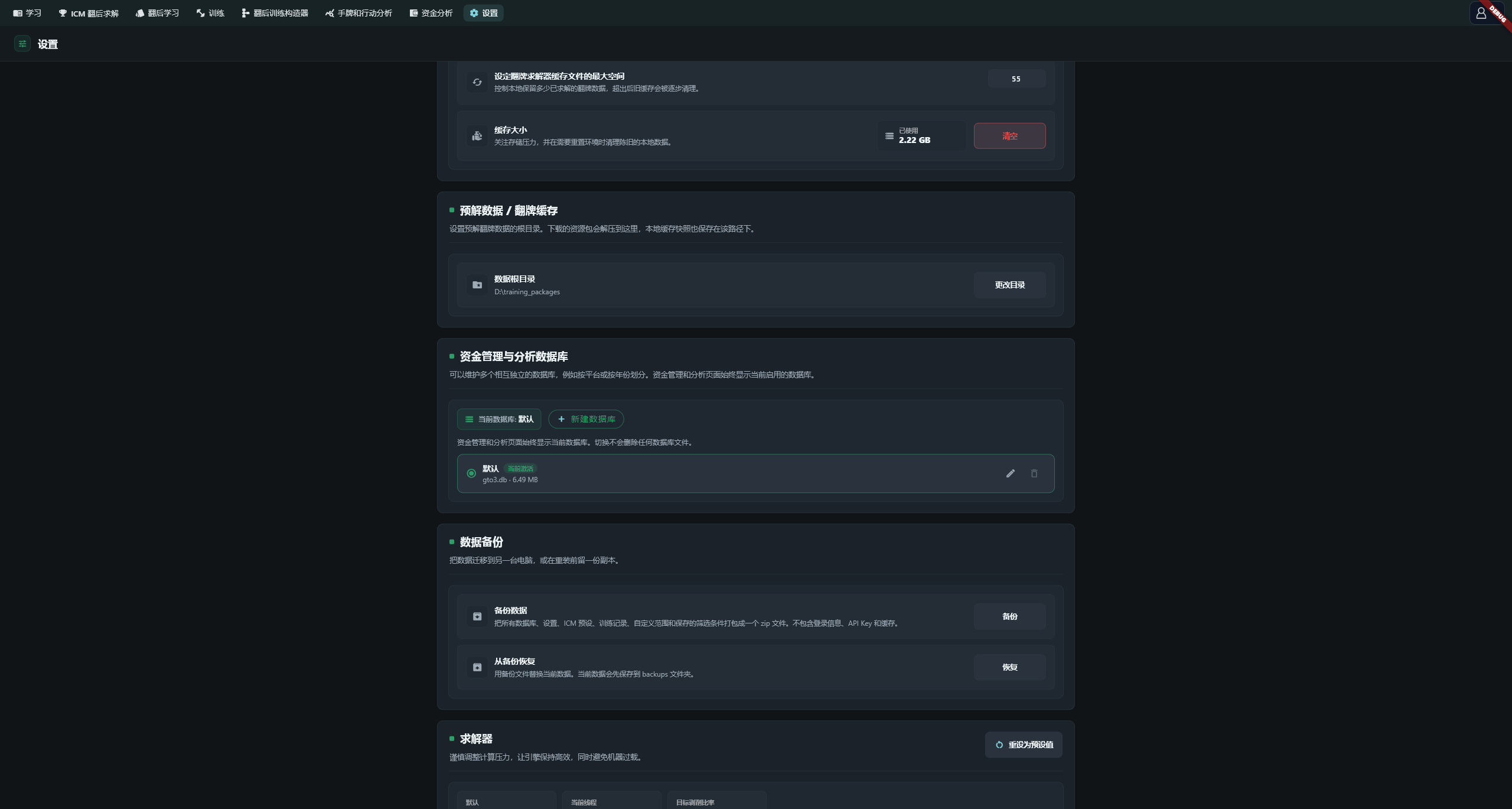Click the trash delete icon for 默认 database
The width and height of the screenshot is (1512, 809).
coord(1034,473)
